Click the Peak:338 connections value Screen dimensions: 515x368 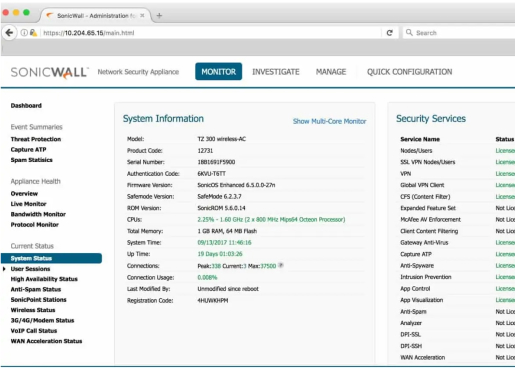[209, 266]
